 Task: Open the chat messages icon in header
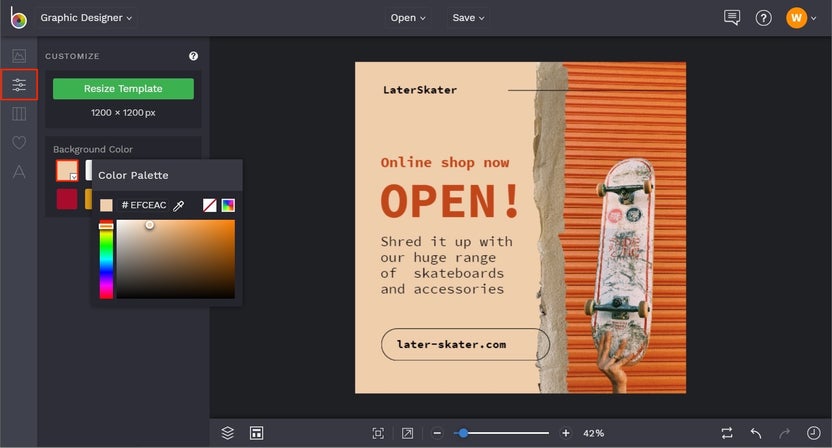[732, 18]
